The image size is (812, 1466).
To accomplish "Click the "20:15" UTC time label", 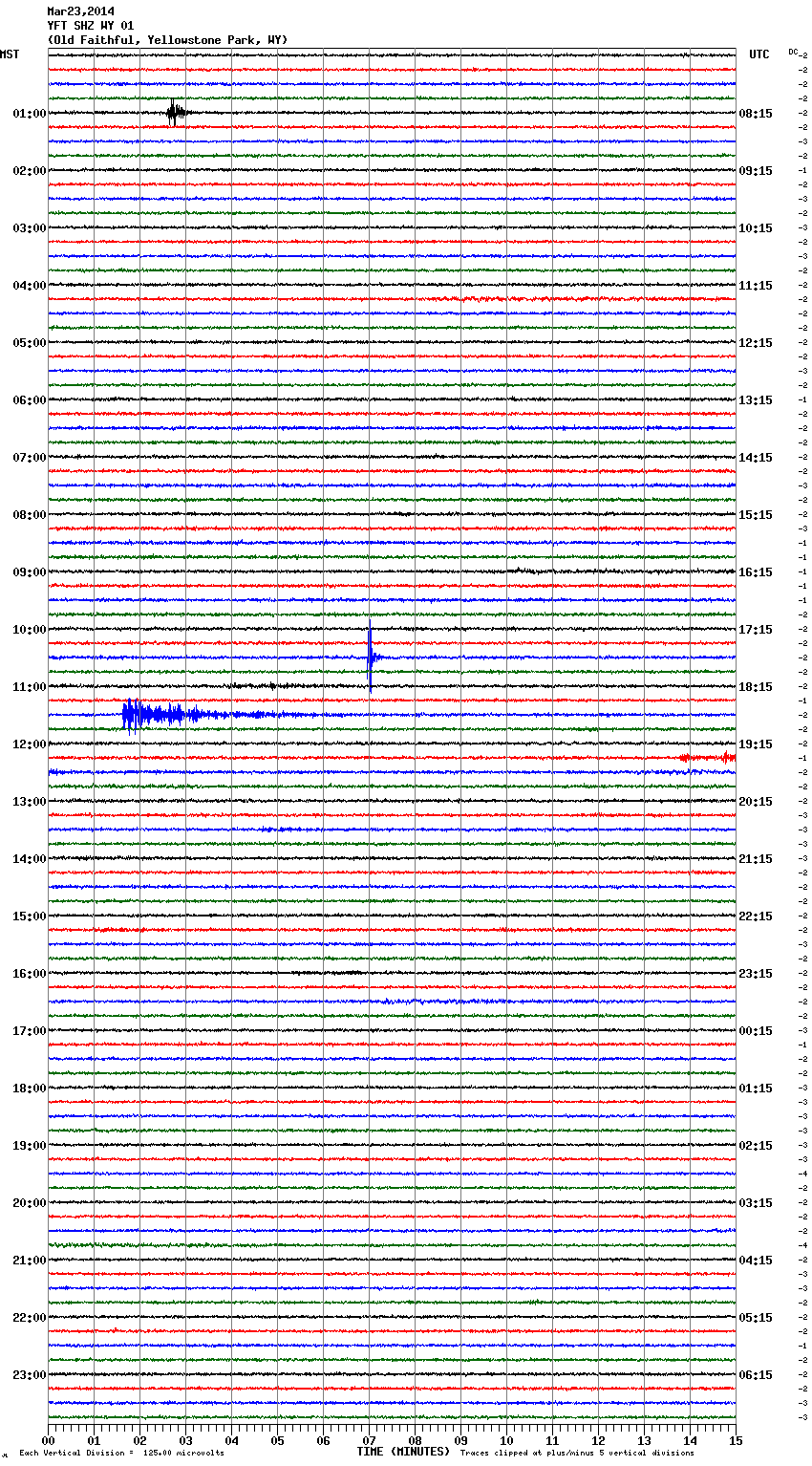I will click(756, 802).
